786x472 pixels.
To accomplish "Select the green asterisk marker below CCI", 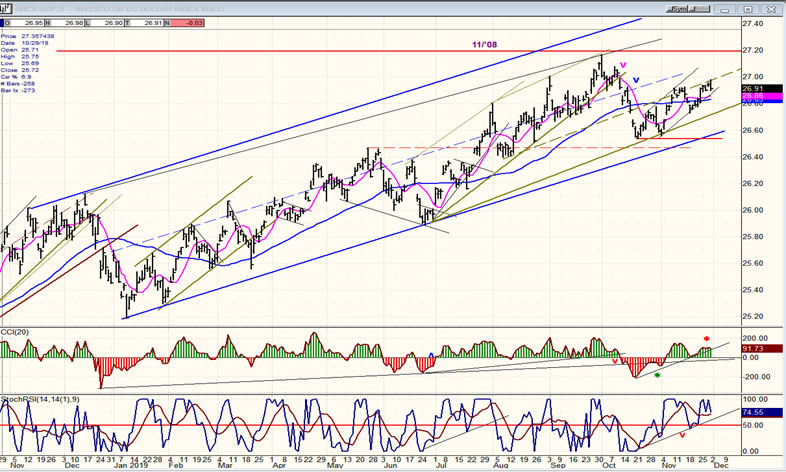I will tap(657, 376).
